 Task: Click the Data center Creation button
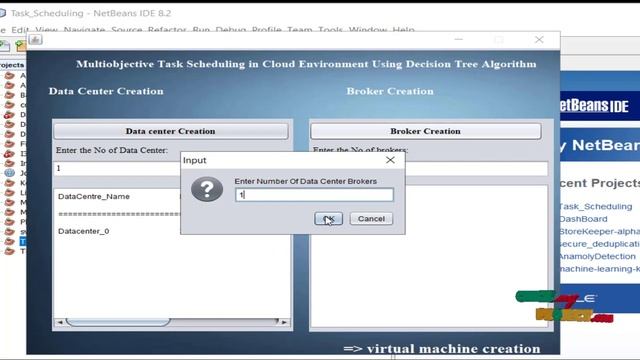[x=171, y=131]
